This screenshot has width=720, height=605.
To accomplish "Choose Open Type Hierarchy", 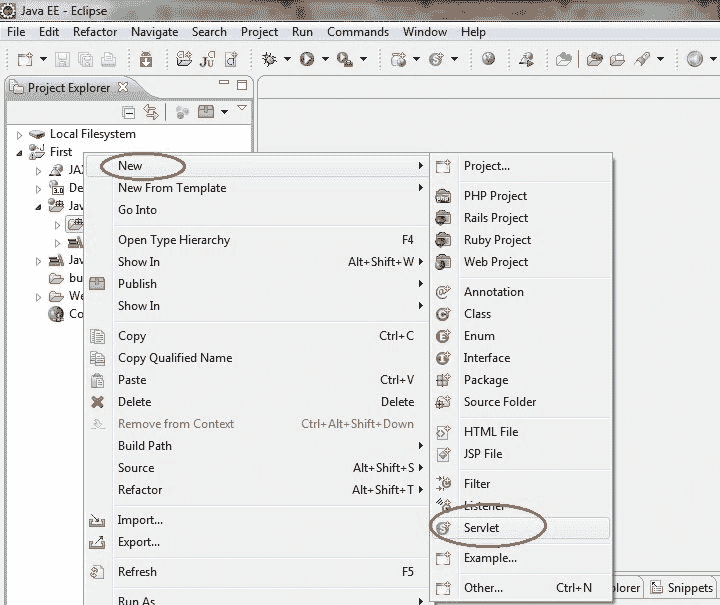I will [x=257, y=240].
